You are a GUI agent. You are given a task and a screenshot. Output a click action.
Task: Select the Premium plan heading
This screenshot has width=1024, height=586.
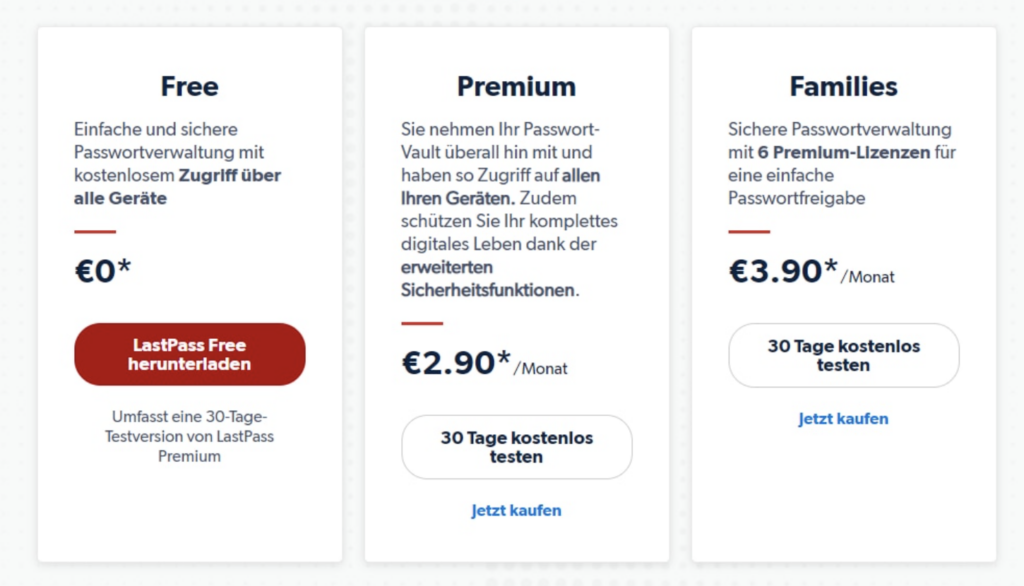[517, 86]
